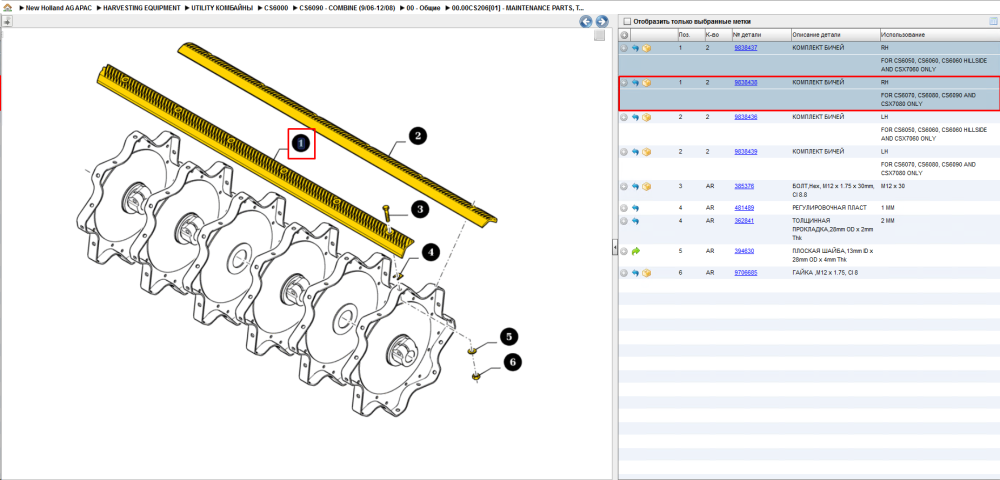Select callout 5 next to the washer
1000x480 pixels.
pos(509,336)
